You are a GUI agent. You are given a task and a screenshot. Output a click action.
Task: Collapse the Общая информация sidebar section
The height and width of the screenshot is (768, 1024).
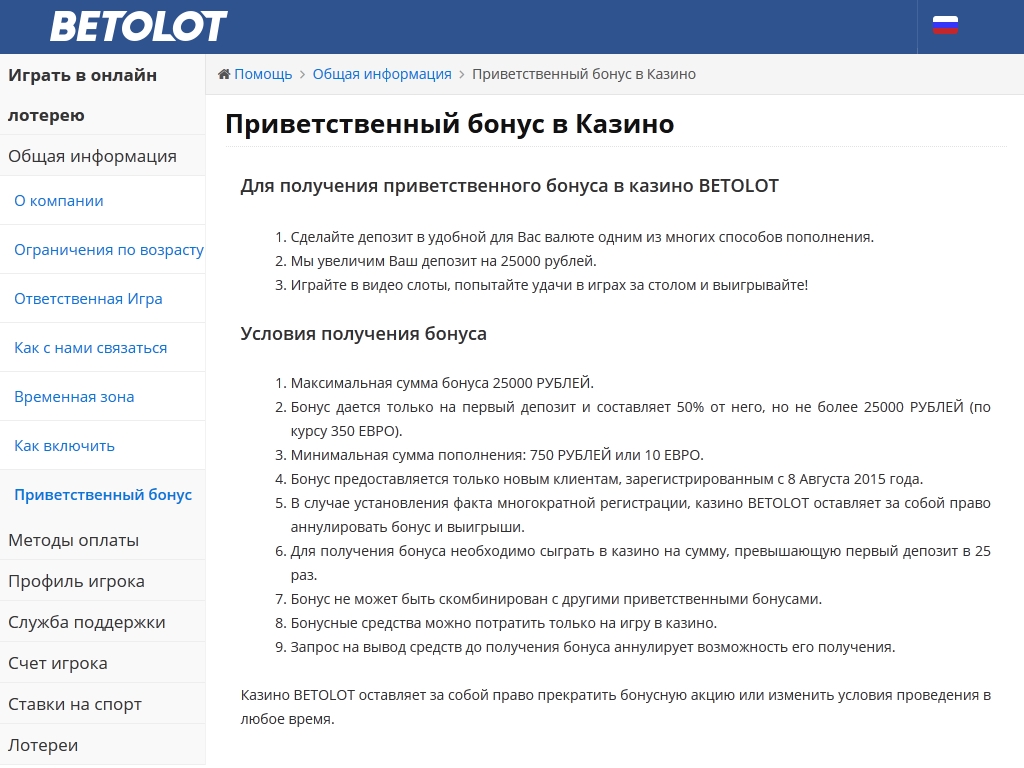click(92, 156)
